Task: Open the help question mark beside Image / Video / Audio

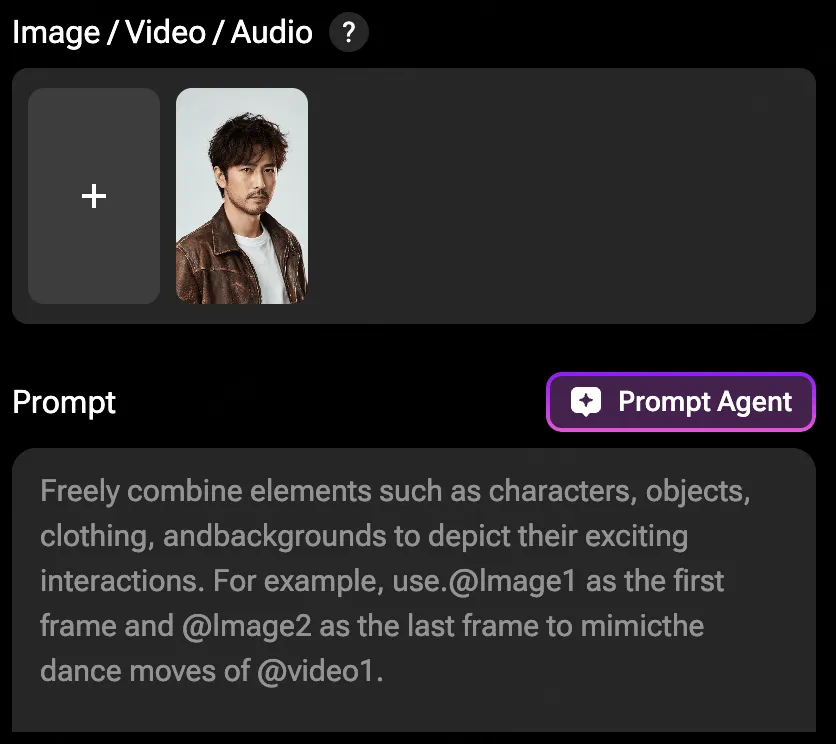Action: pyautogui.click(x=349, y=33)
